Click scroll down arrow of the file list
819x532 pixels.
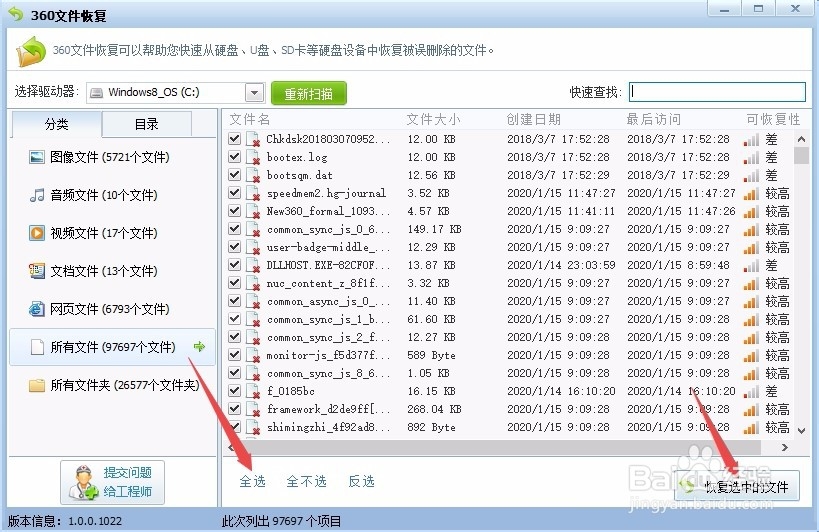click(x=801, y=431)
